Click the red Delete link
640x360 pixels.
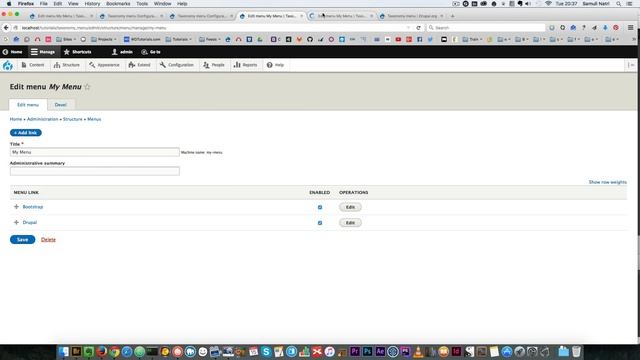[x=48, y=240]
